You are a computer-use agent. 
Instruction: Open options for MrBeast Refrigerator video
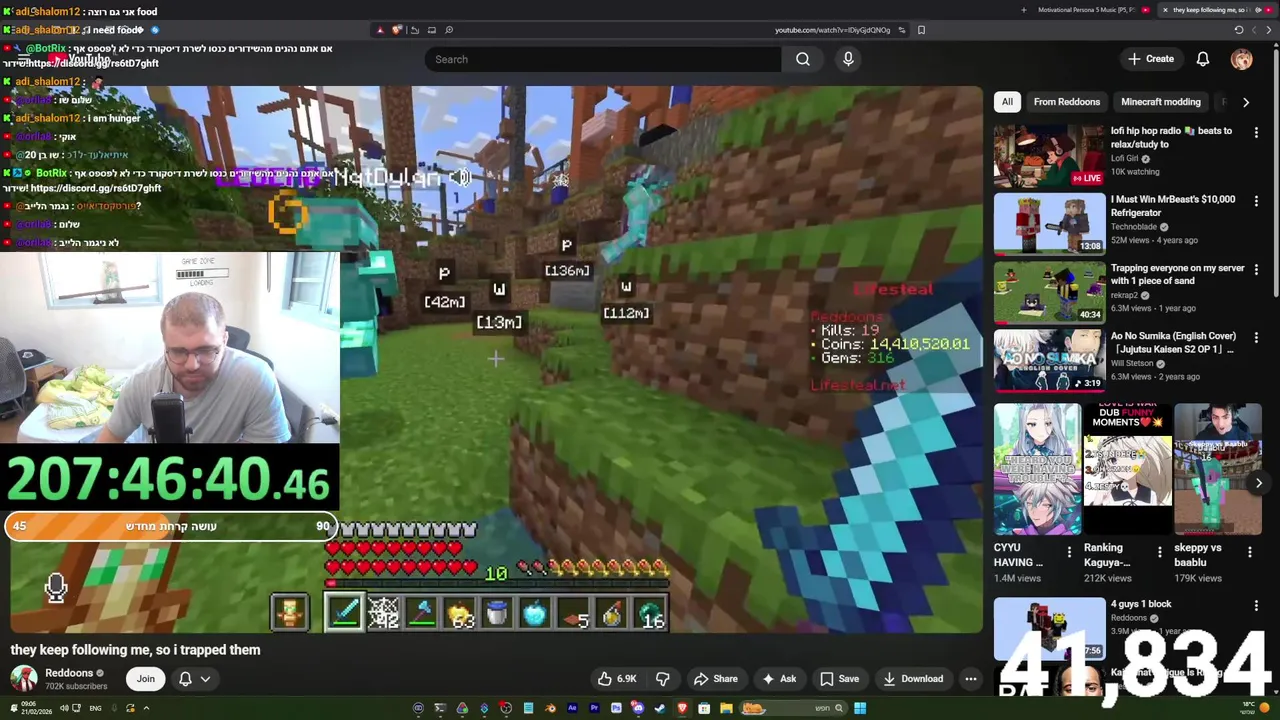[x=1256, y=200]
